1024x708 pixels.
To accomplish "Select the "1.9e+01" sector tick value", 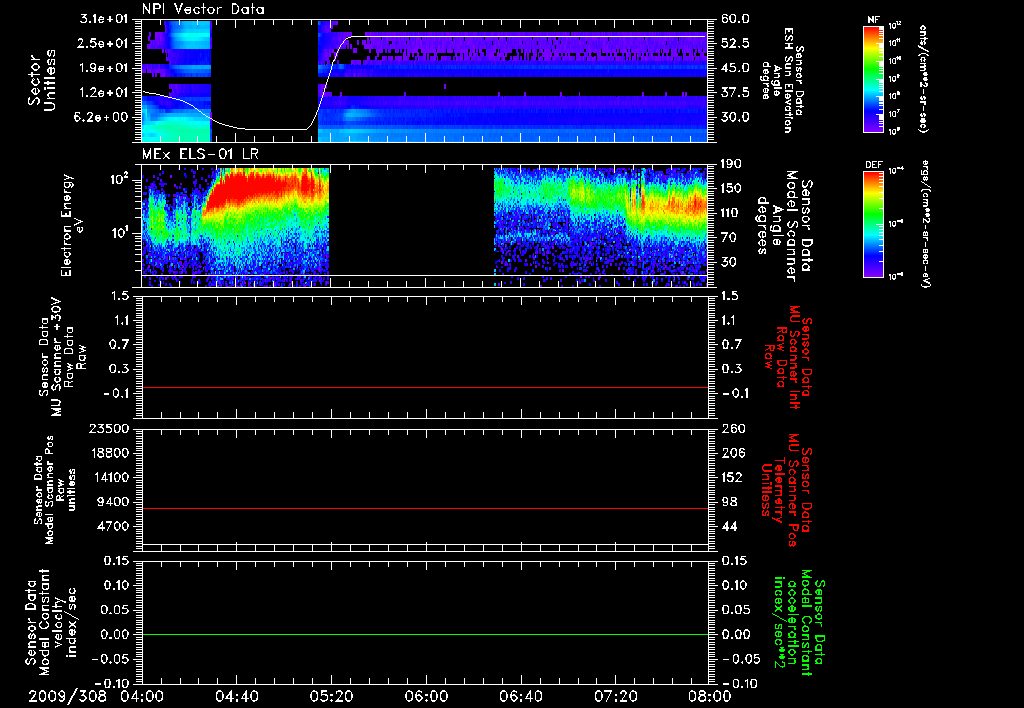I will point(104,68).
